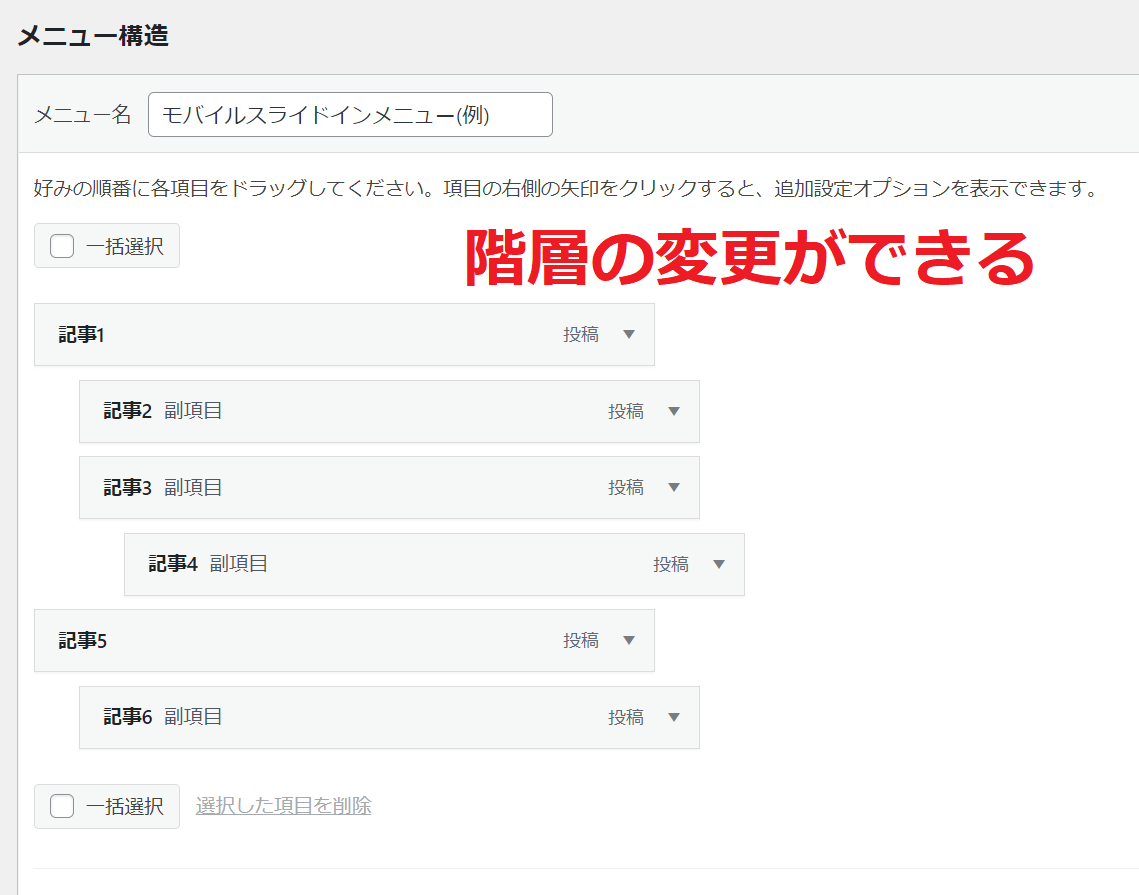This screenshot has height=895, width=1139.
Task: Expand options arrow for 記事3
Action: pos(674,488)
